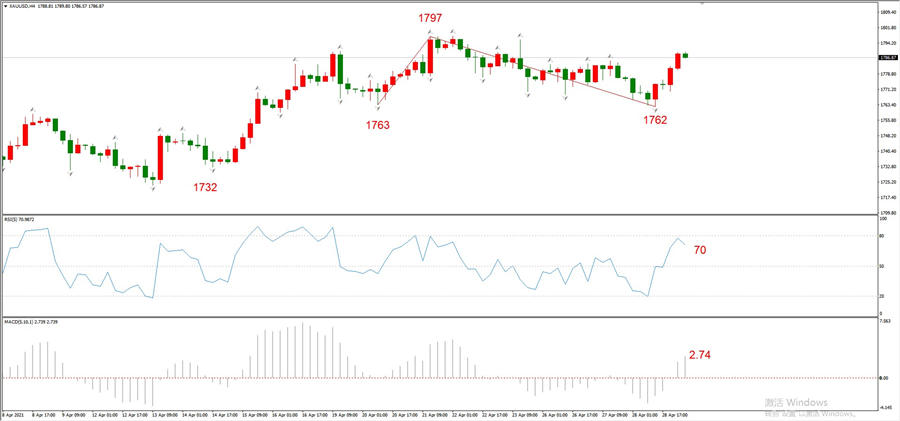Click the 9 Apr 09:00 time label
The height and width of the screenshot is (421, 900).
coord(73,415)
